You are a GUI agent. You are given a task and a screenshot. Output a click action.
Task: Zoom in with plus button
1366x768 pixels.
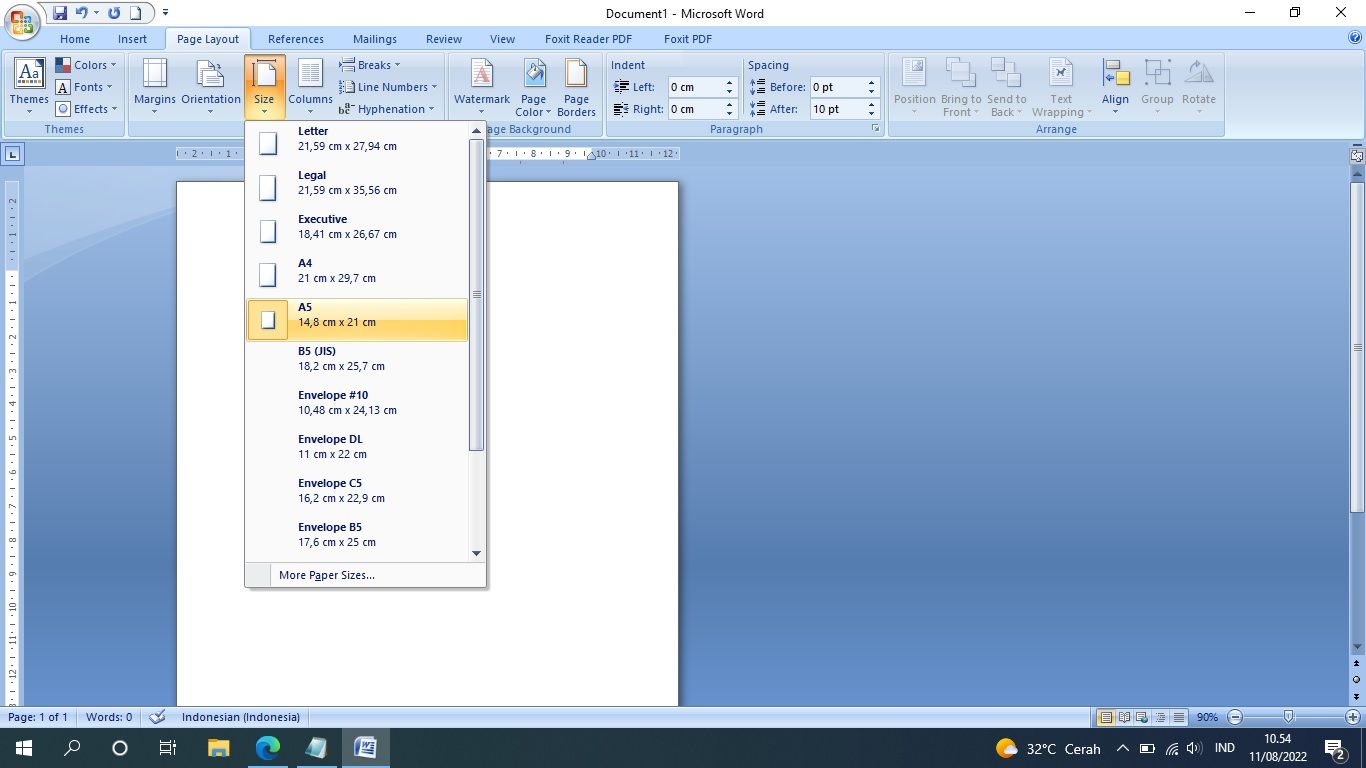[1353, 717]
